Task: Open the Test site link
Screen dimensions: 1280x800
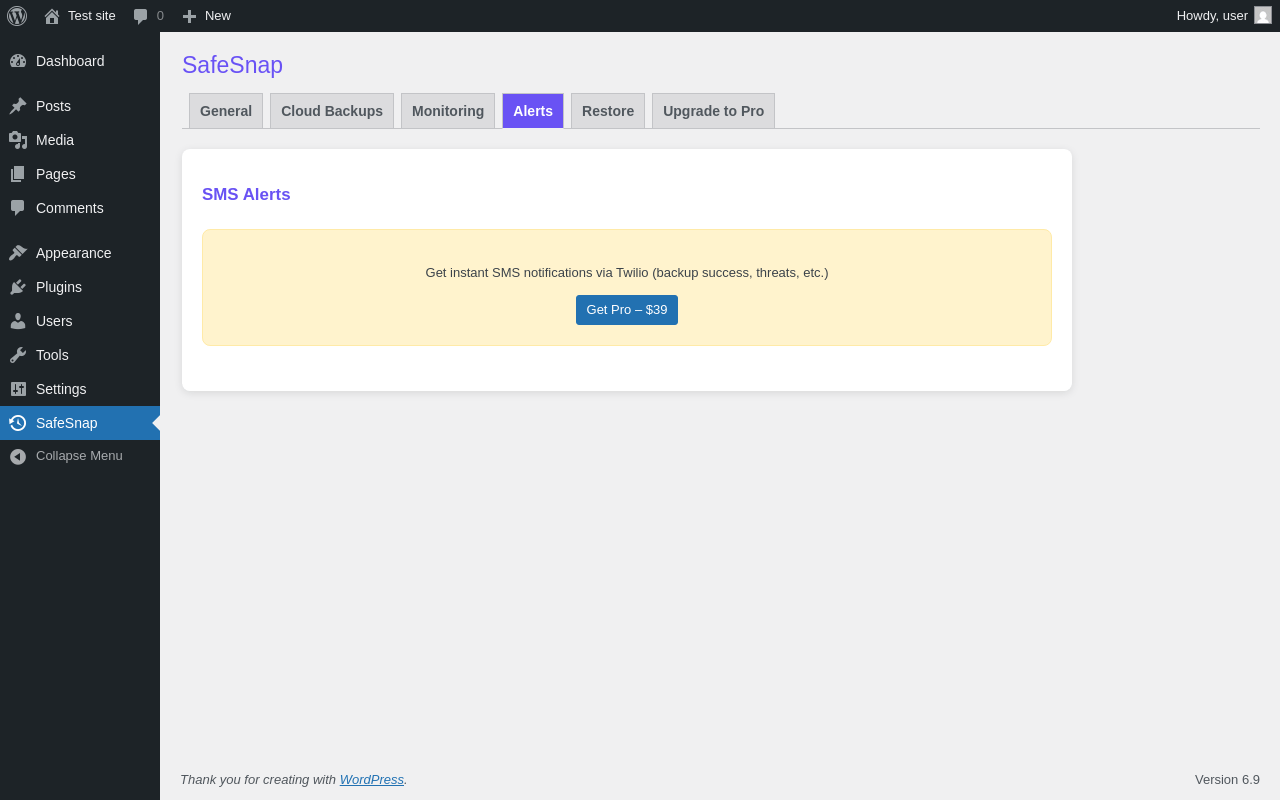Action: [92, 16]
